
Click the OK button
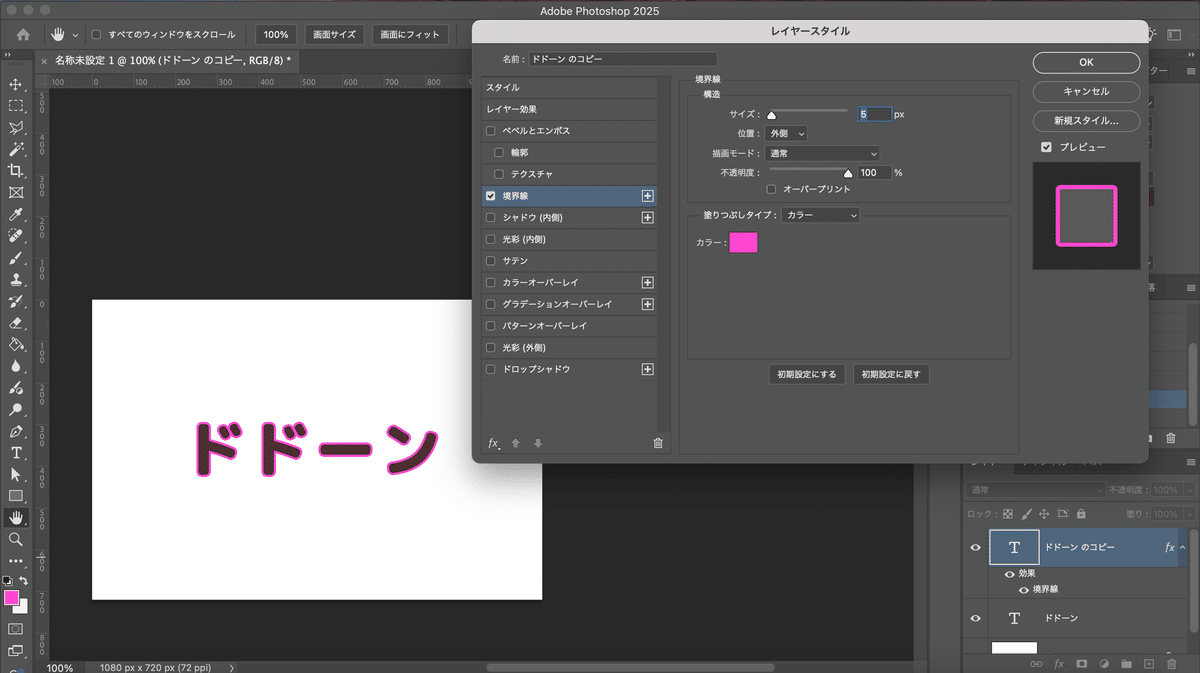point(1086,62)
